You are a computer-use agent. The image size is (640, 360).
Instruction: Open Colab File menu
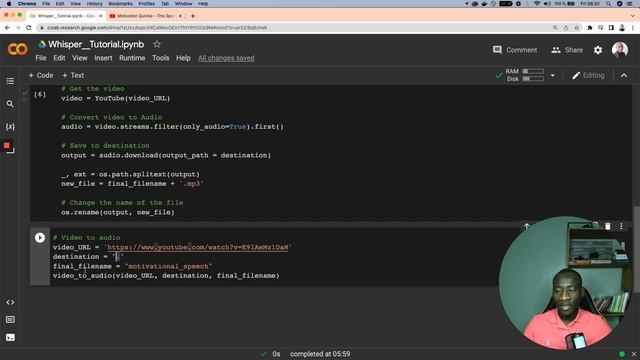(x=41, y=58)
